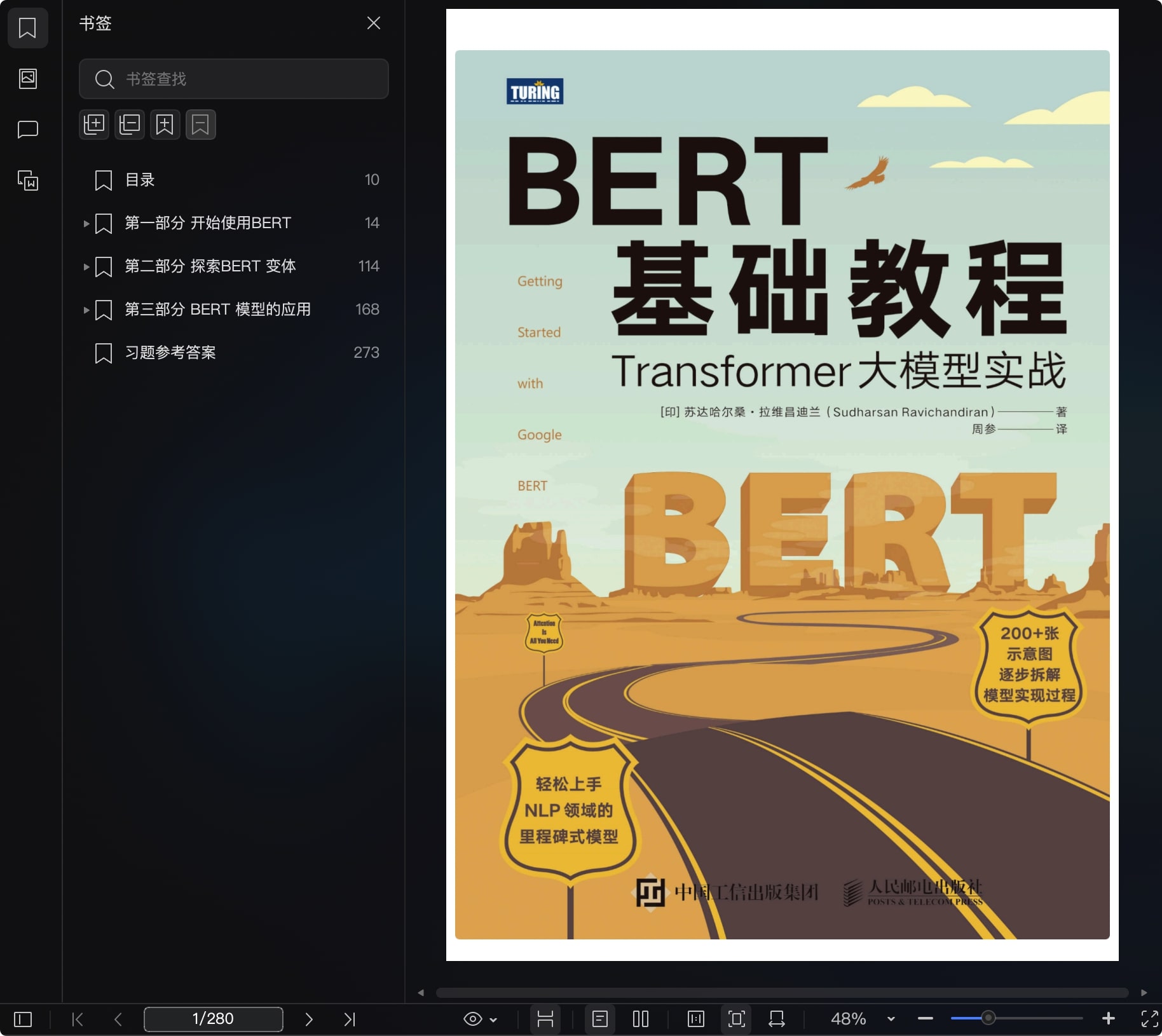
Task: Click the bookmark search field
Action: (x=233, y=79)
